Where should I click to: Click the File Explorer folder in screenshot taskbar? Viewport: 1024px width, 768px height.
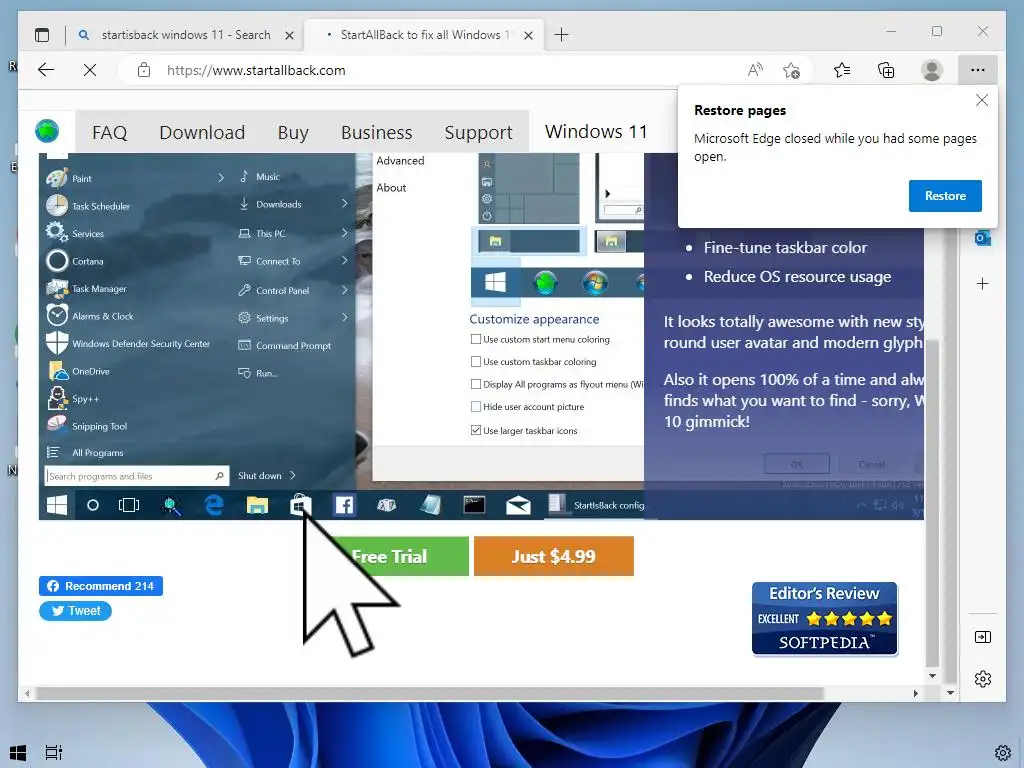pos(257,505)
